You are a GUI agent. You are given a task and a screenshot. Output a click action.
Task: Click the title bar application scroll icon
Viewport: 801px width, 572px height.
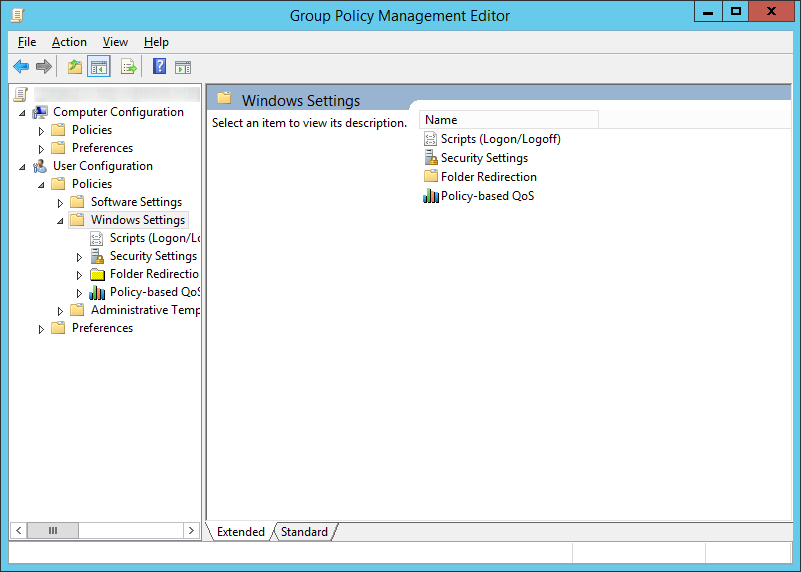[x=17, y=16]
